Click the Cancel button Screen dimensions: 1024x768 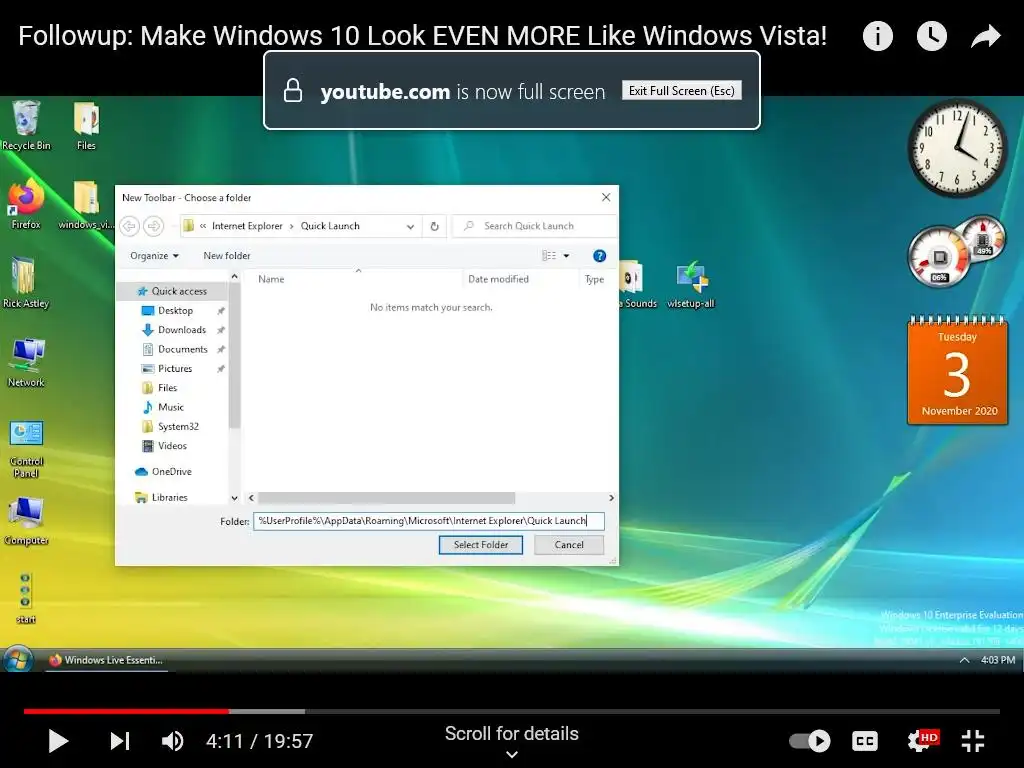click(569, 545)
